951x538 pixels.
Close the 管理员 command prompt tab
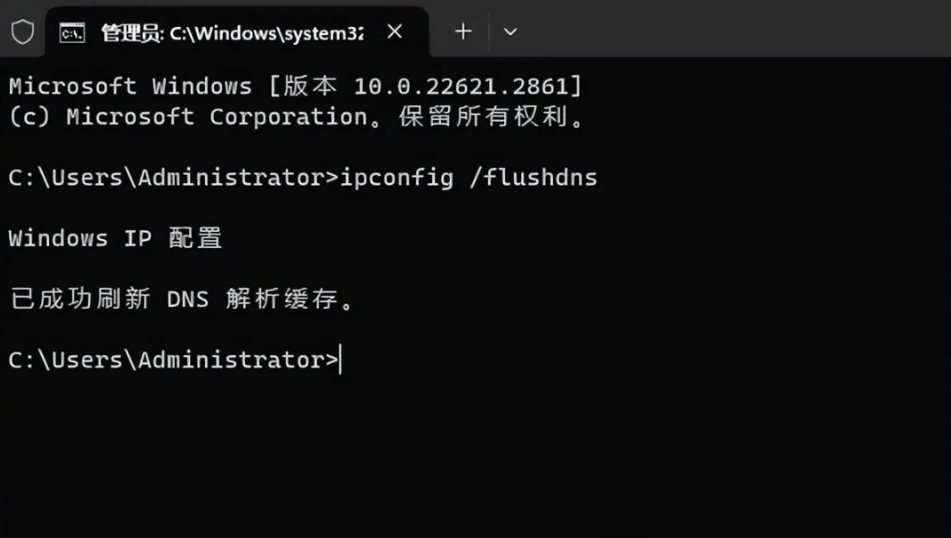pyautogui.click(x=395, y=32)
